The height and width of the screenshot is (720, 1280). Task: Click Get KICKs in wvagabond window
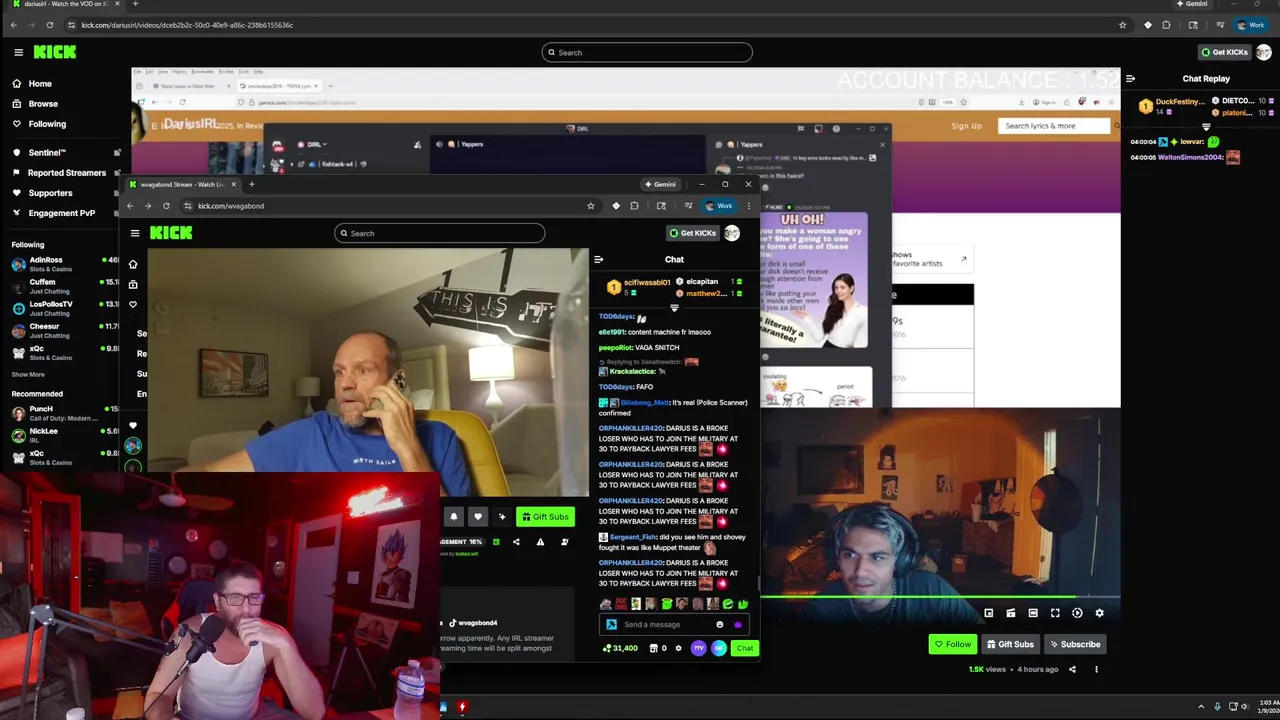click(x=693, y=233)
